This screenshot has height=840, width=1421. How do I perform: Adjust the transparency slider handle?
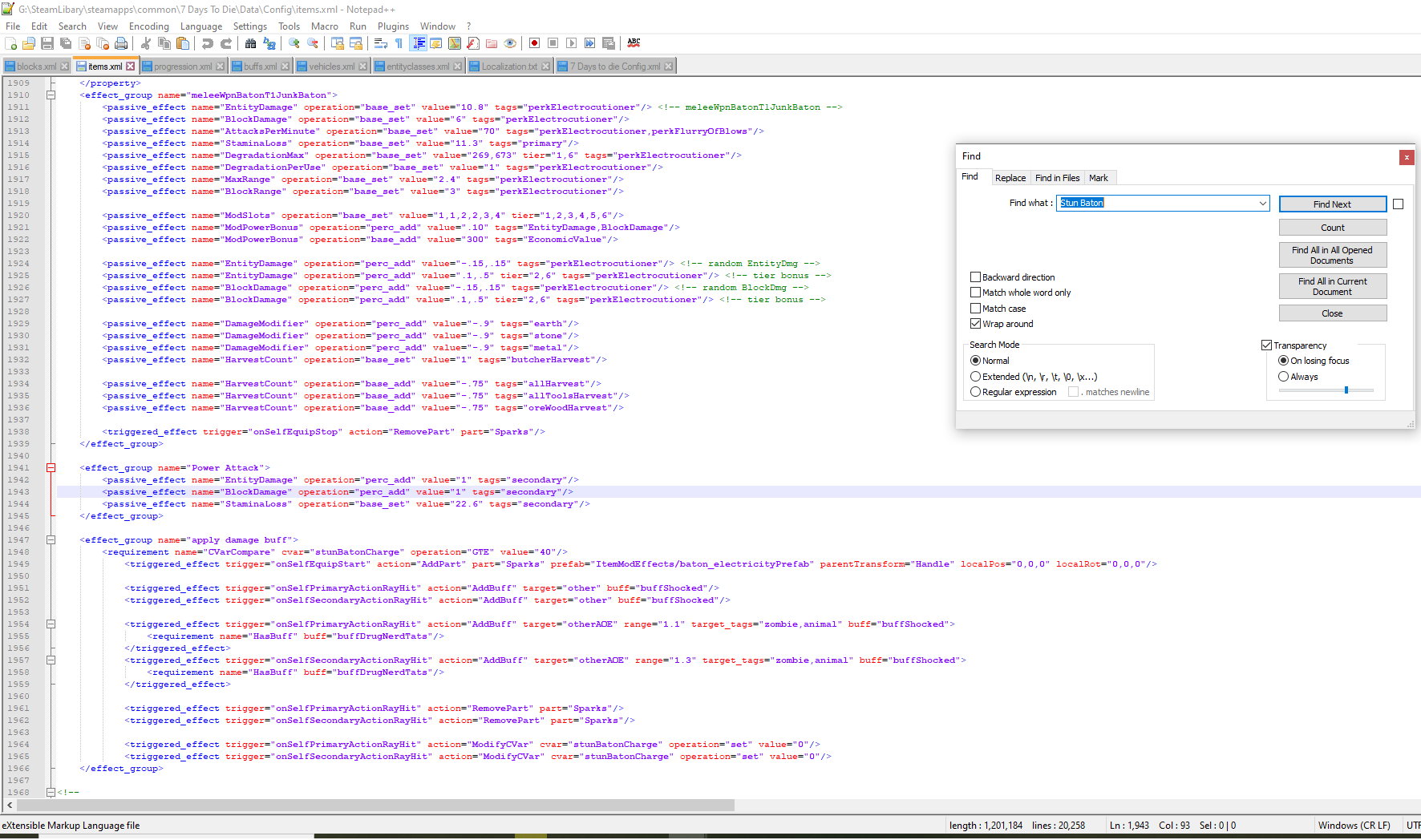tap(1346, 390)
